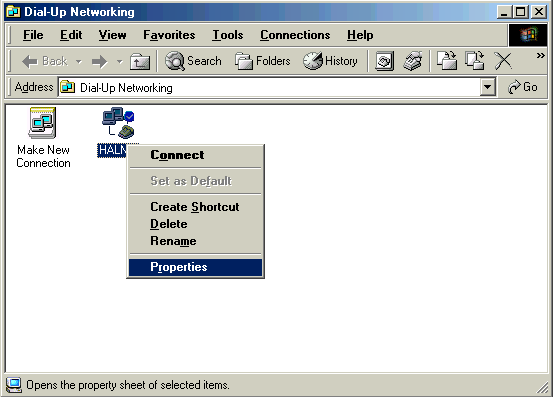553x397 pixels.
Task: Click the Forward arrow toolbar button
Action: tap(99, 62)
